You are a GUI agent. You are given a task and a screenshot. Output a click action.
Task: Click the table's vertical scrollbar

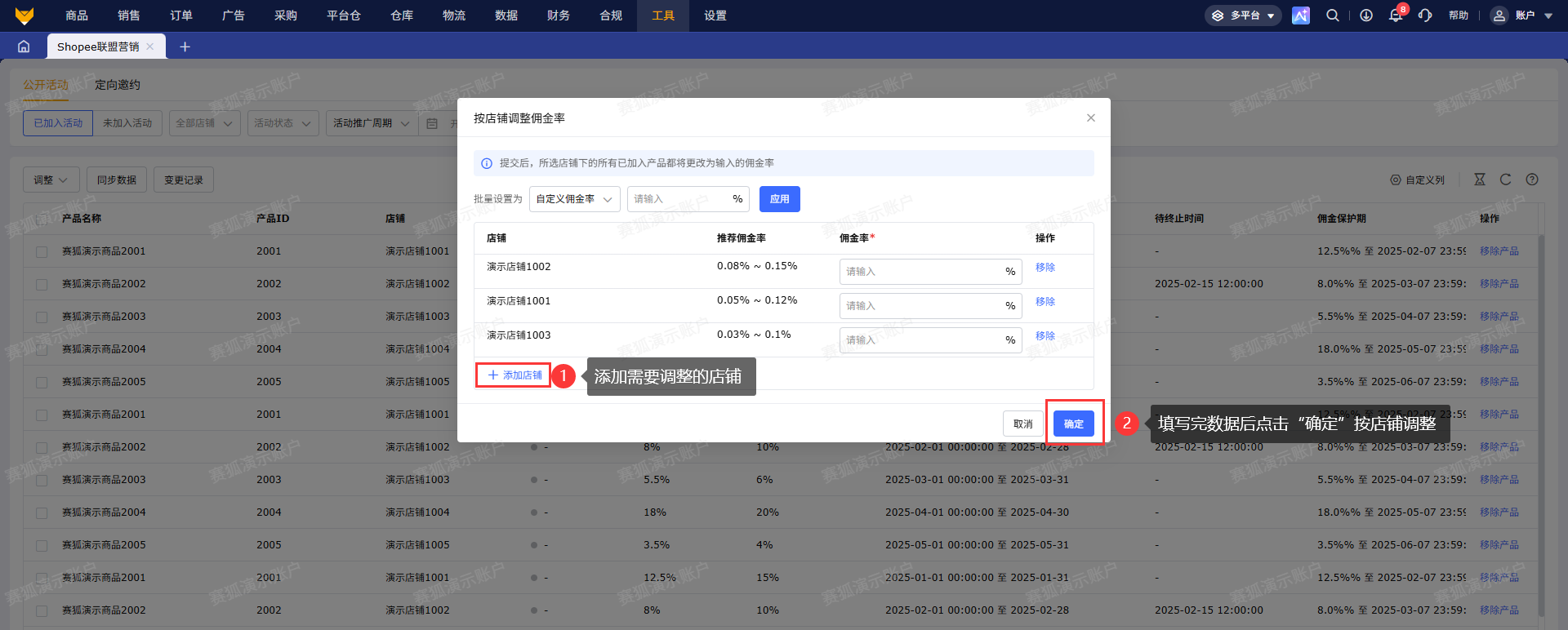click(x=1541, y=424)
